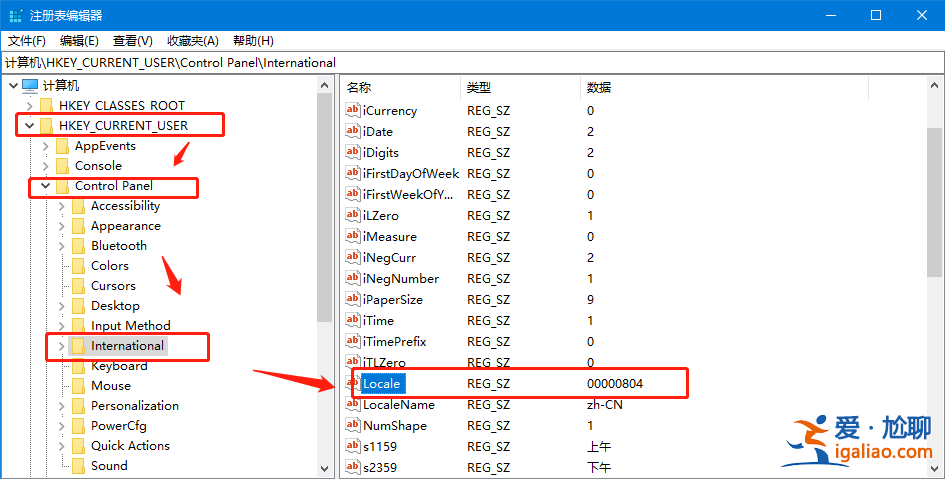
Task: Click the NumShape string value icon
Action: click(353, 425)
